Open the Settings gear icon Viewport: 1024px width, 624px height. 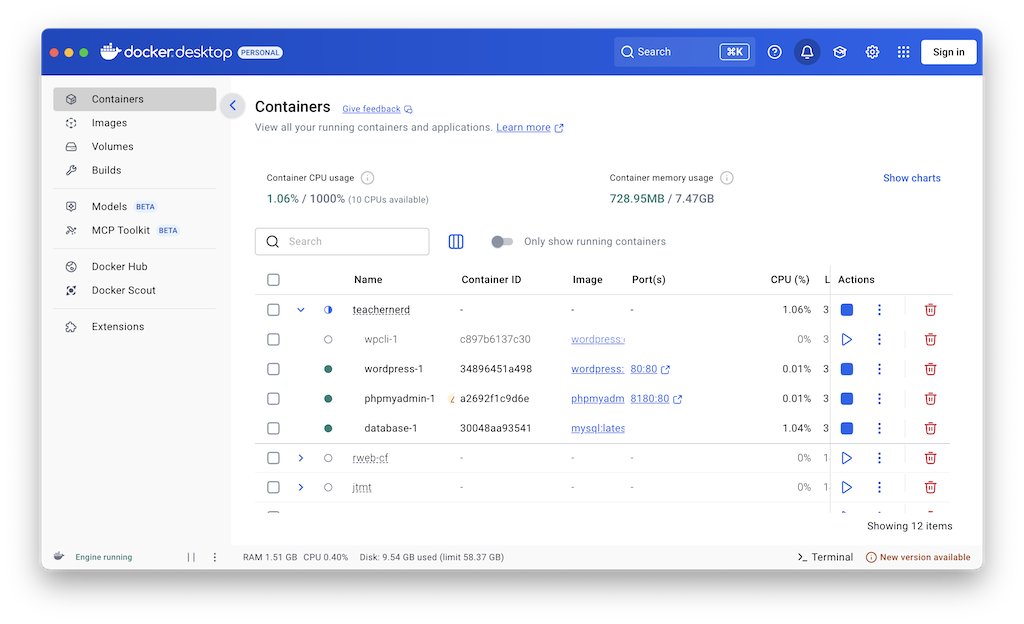click(872, 52)
